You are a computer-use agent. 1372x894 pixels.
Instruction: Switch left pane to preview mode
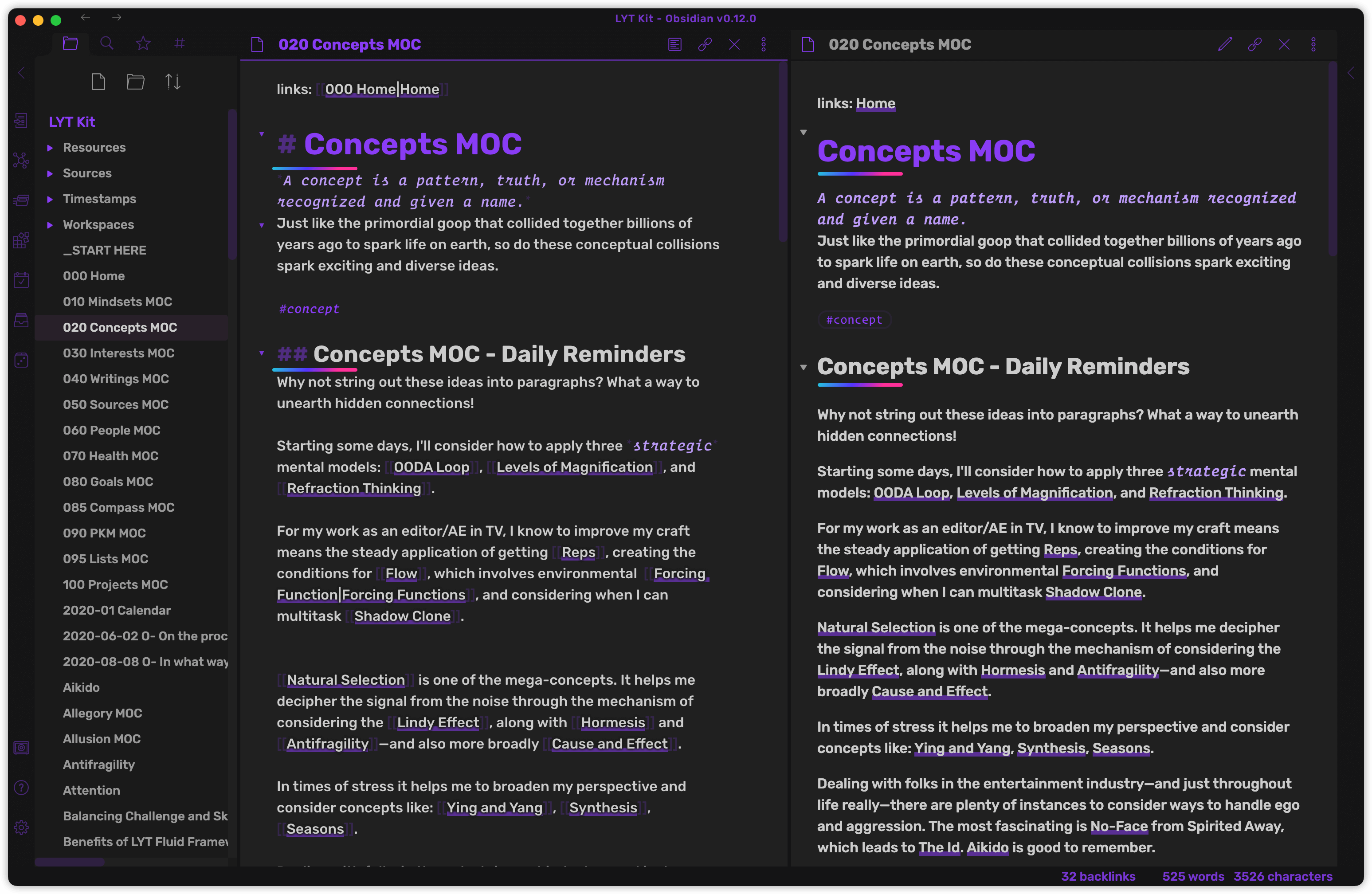click(x=674, y=44)
